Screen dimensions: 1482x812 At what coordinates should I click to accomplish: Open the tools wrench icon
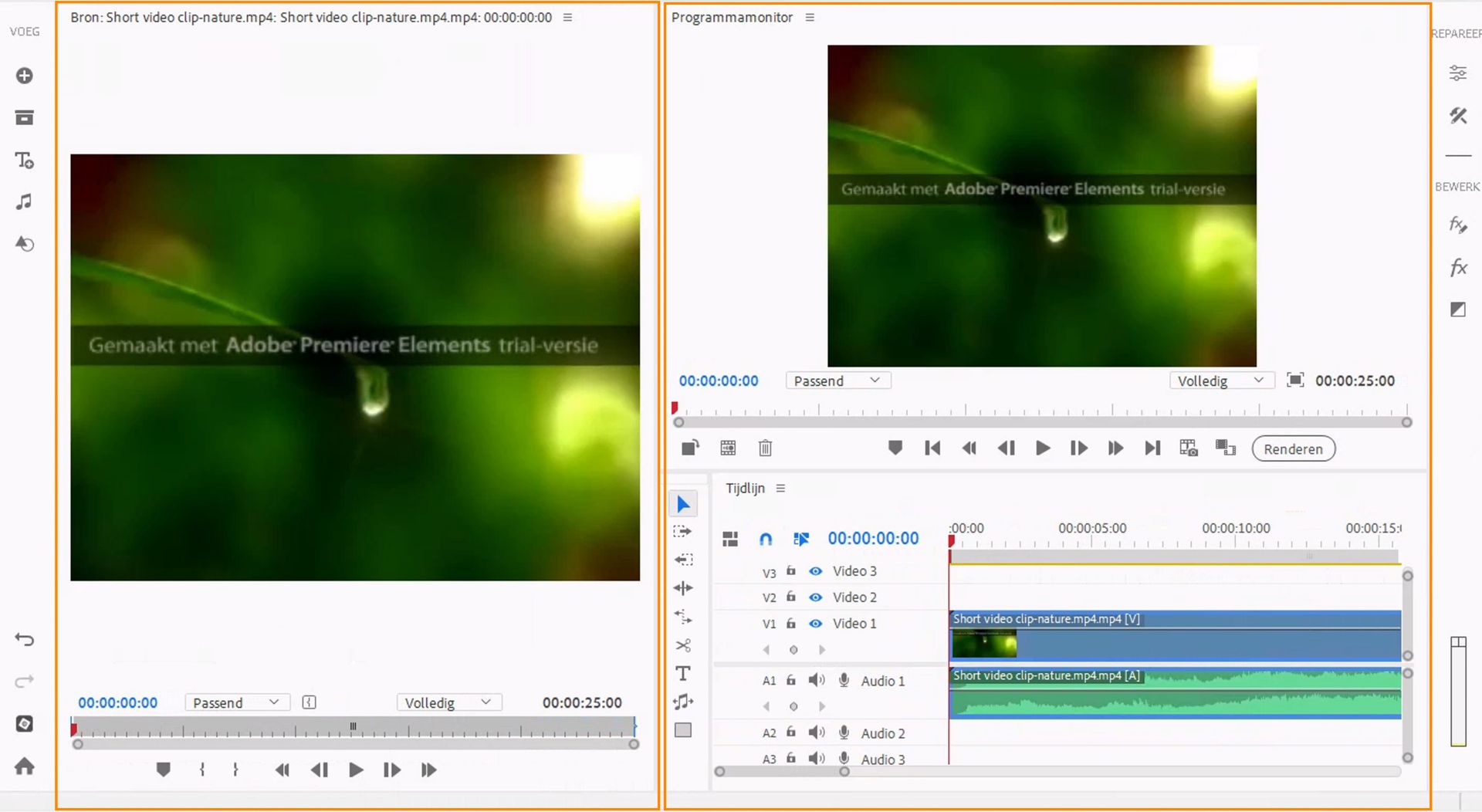[1457, 116]
